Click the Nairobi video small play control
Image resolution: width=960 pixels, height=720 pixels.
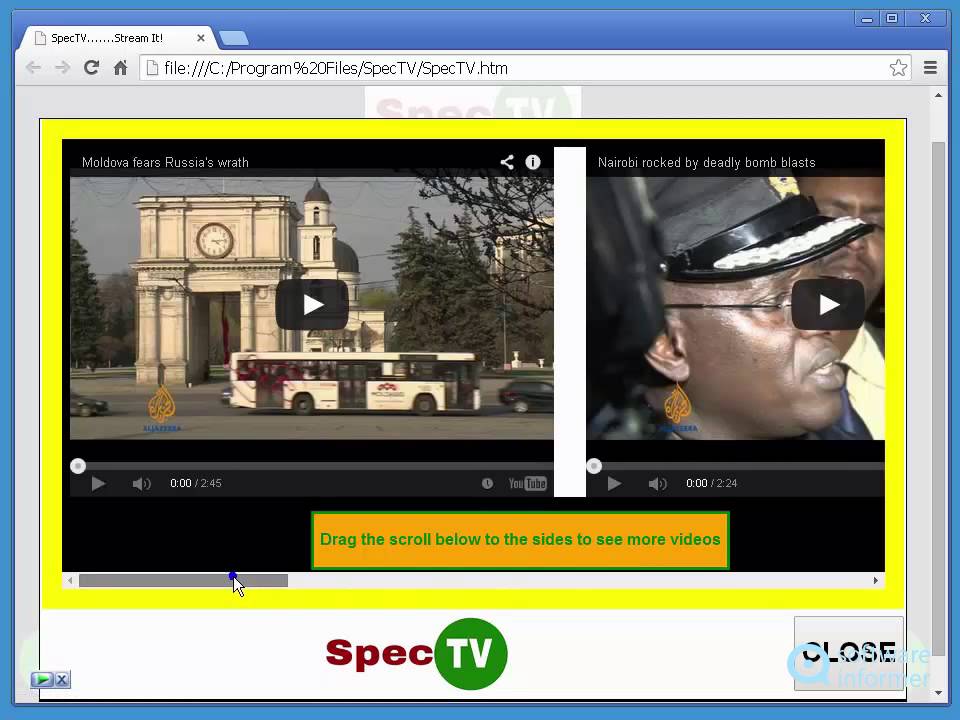tap(614, 484)
